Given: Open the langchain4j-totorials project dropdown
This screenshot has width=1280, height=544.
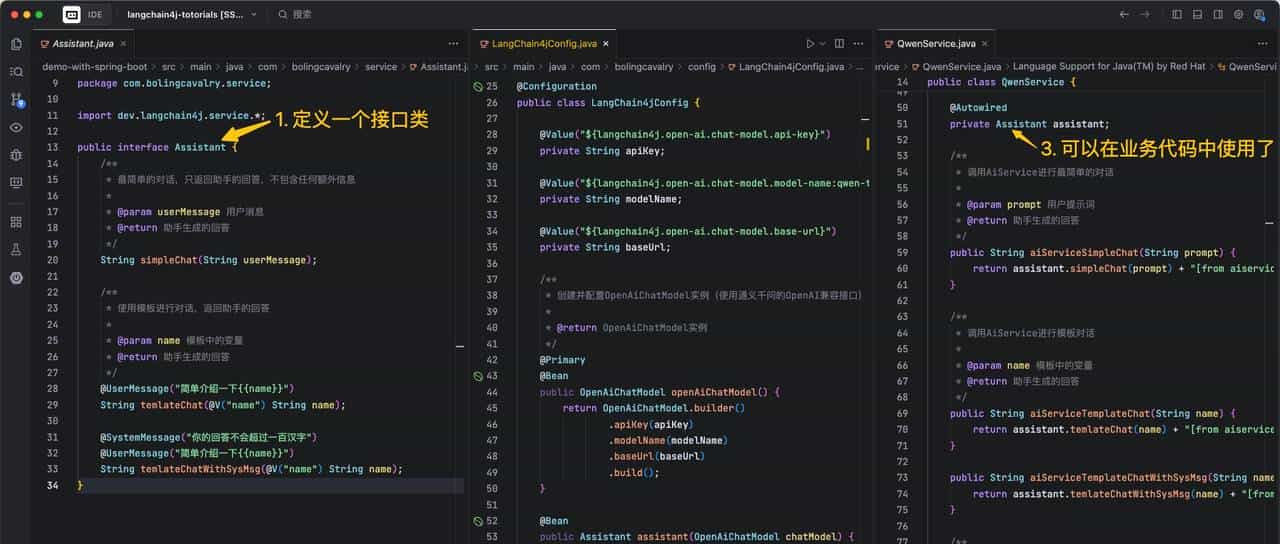Looking at the screenshot, I should (192, 14).
